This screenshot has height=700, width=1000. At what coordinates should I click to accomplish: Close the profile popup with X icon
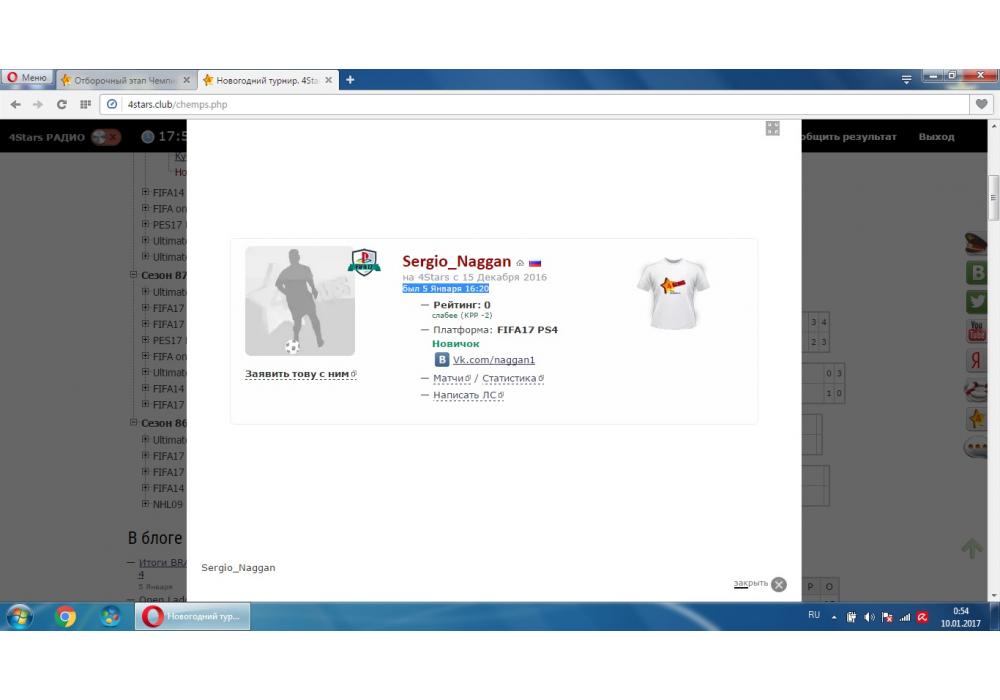coord(779,585)
